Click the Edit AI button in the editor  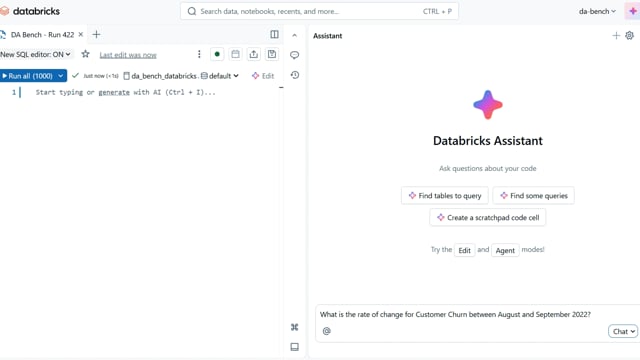[x=263, y=76]
